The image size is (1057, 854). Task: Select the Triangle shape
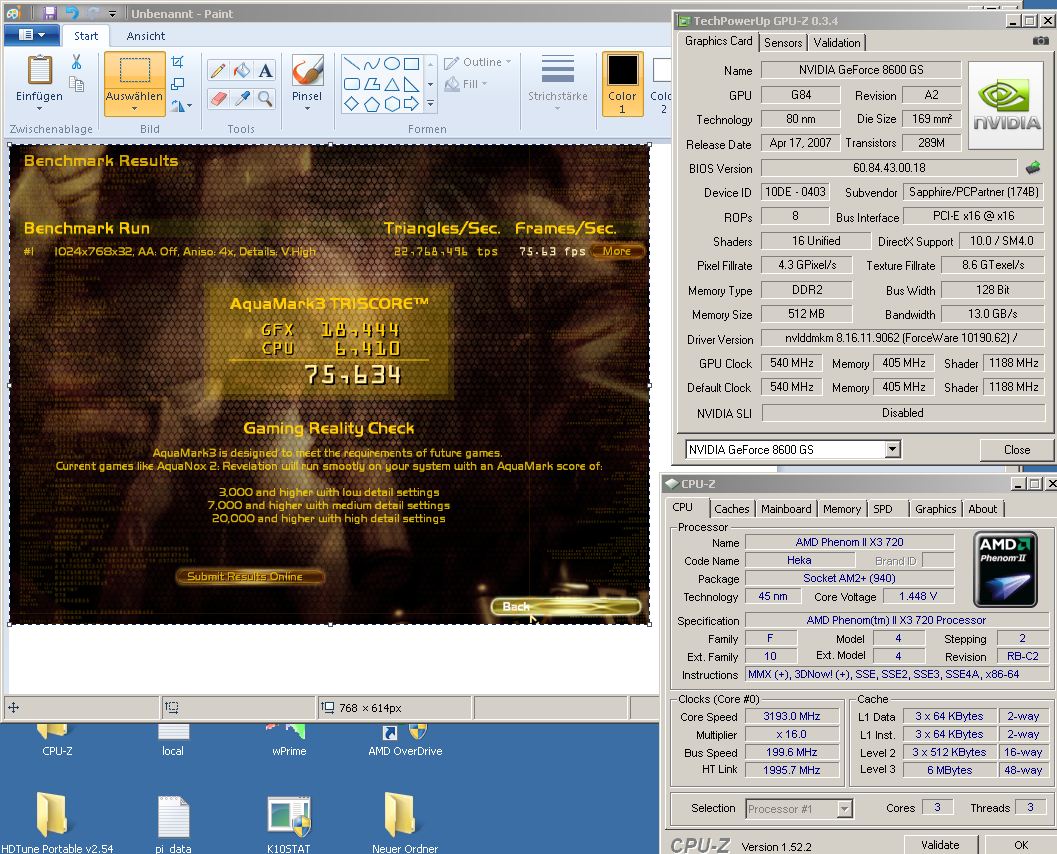click(x=392, y=84)
